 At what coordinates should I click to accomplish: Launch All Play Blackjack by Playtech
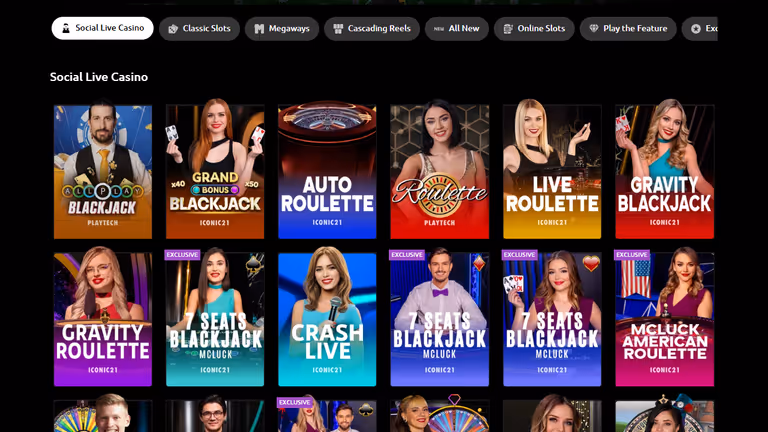pos(103,169)
